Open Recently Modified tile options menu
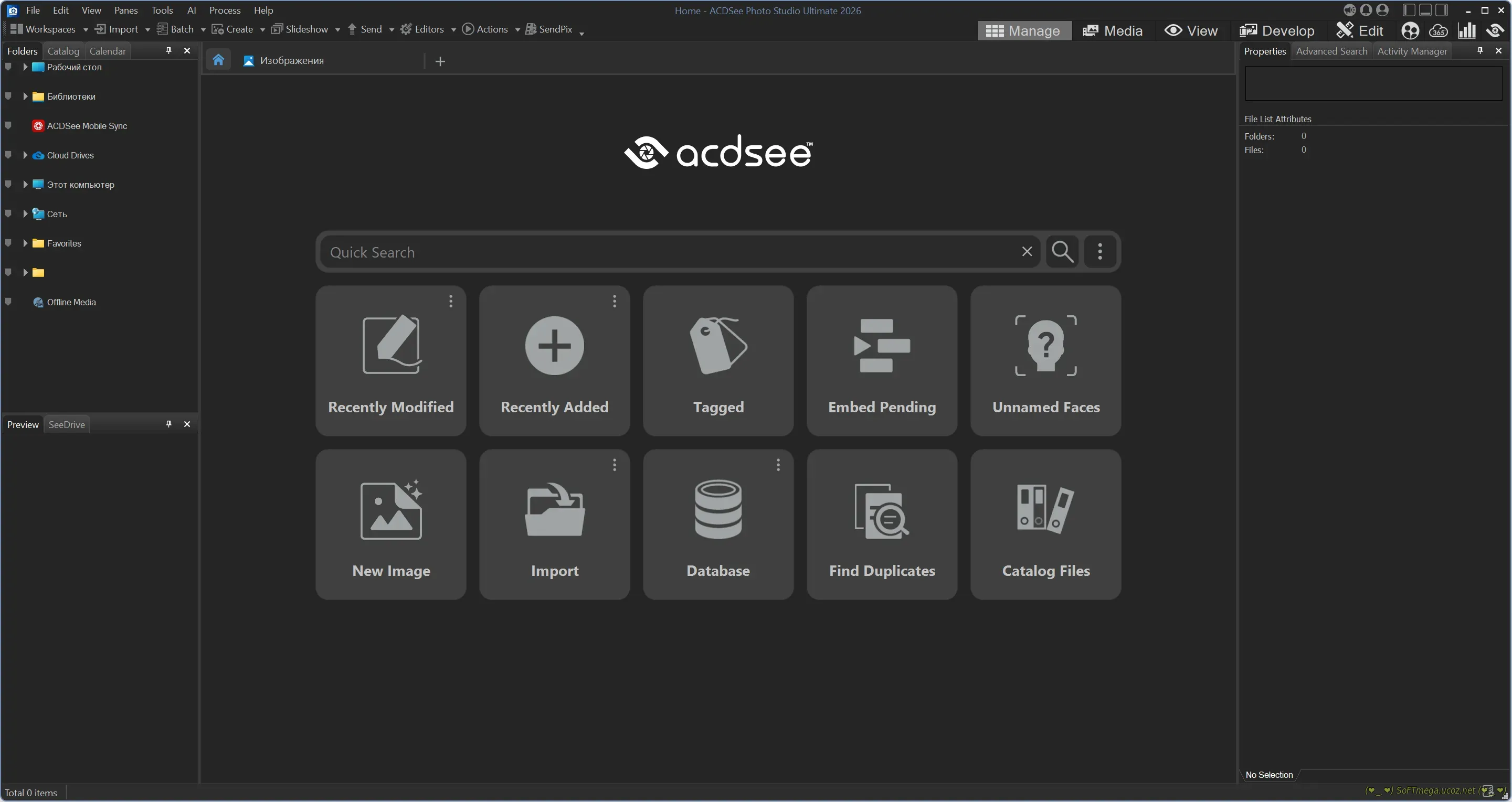Viewport: 1512px width, 802px height. [450, 301]
